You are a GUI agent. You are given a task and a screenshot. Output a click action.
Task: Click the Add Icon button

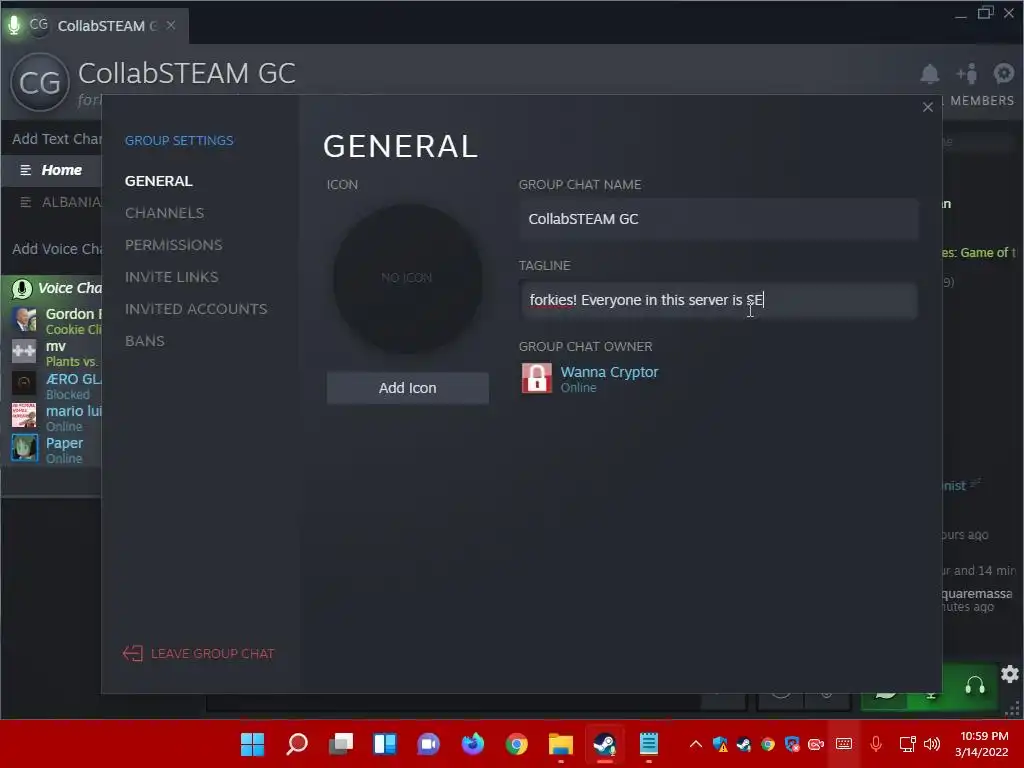point(408,388)
